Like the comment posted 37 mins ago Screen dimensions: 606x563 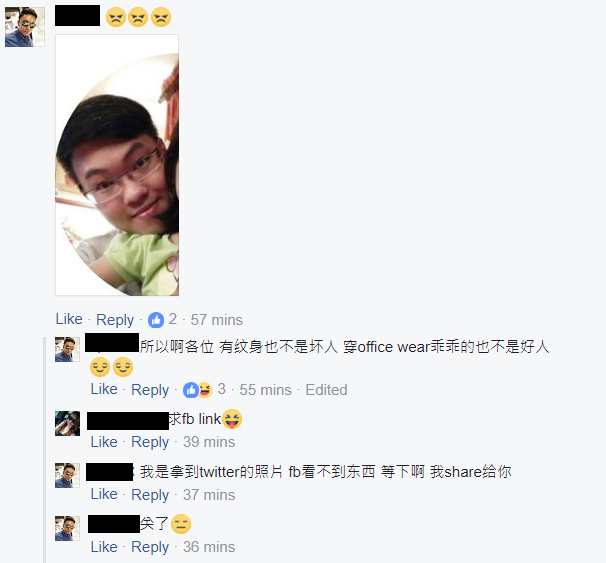pos(104,495)
